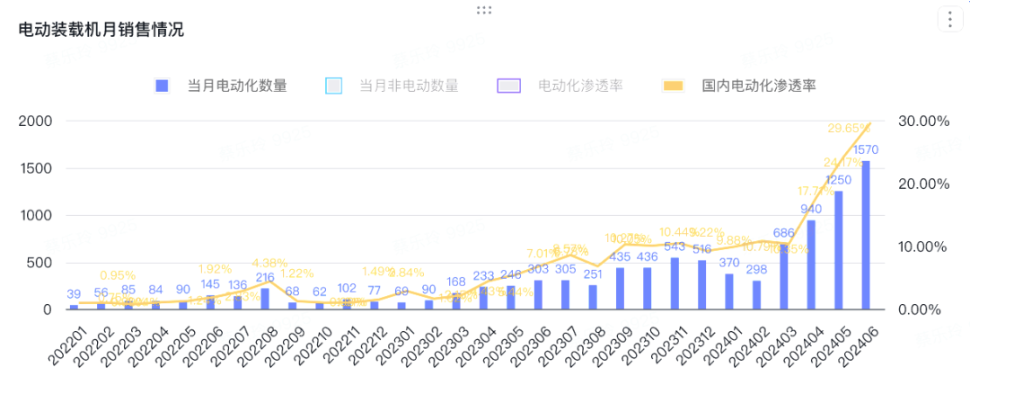The height and width of the screenshot is (403, 1022).
Task: Click the purple 电动化渗透率 legend icon
Action: (x=510, y=86)
